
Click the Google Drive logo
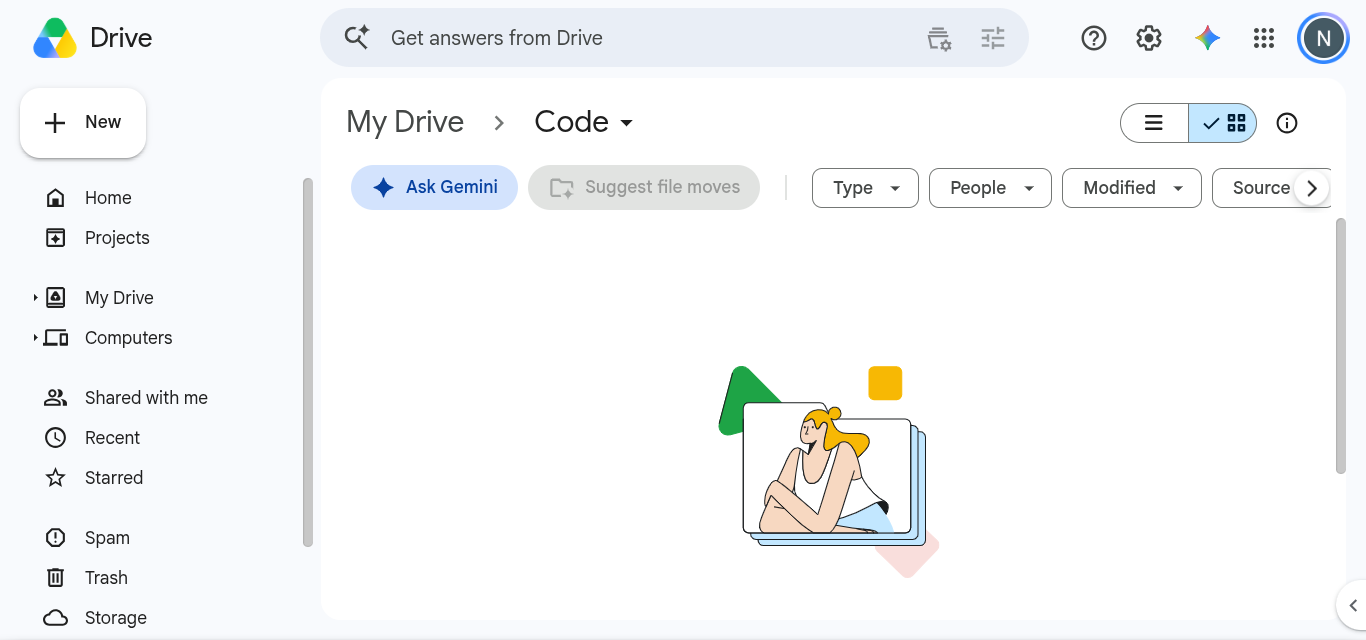55,38
